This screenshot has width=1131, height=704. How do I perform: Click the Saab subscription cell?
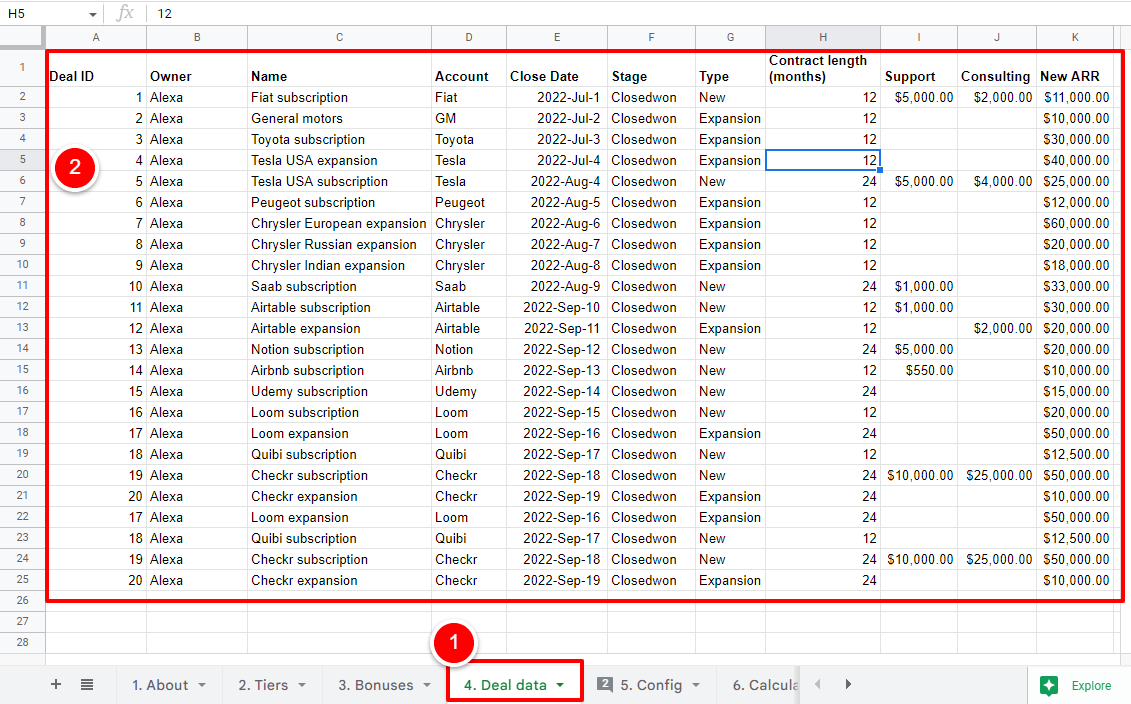click(340, 286)
